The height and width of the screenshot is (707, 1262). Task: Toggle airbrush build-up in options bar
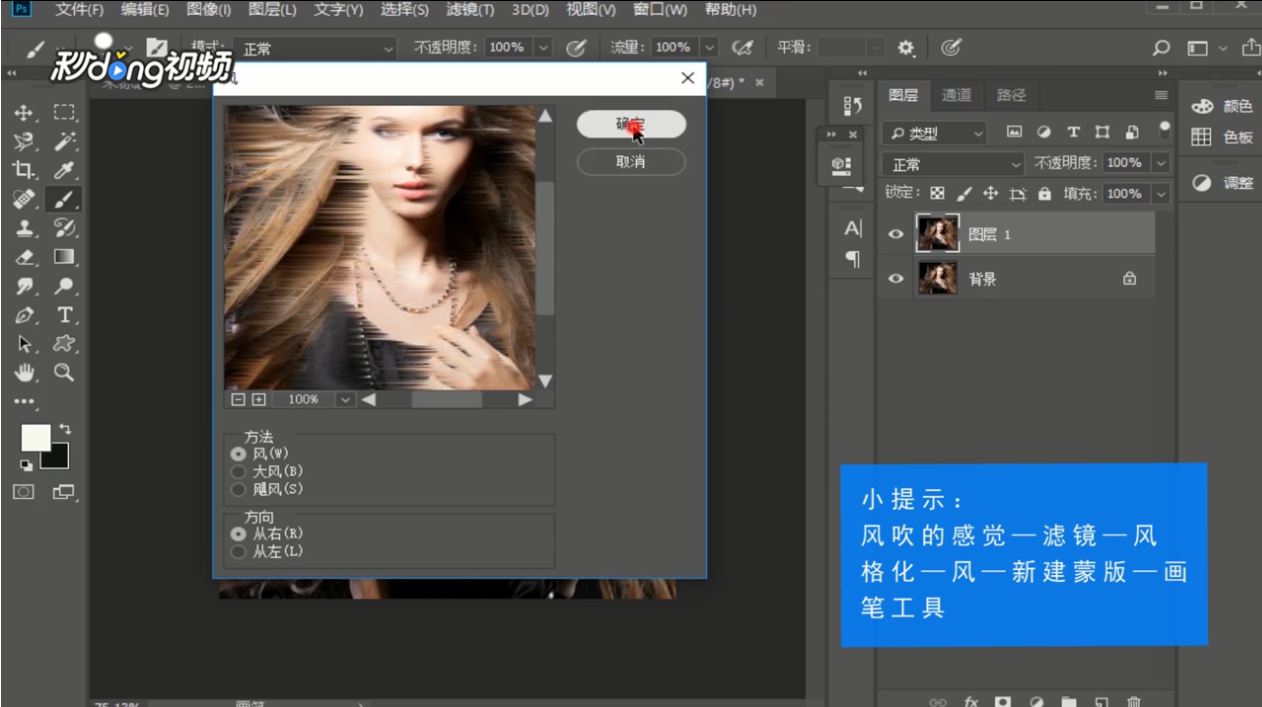(741, 47)
